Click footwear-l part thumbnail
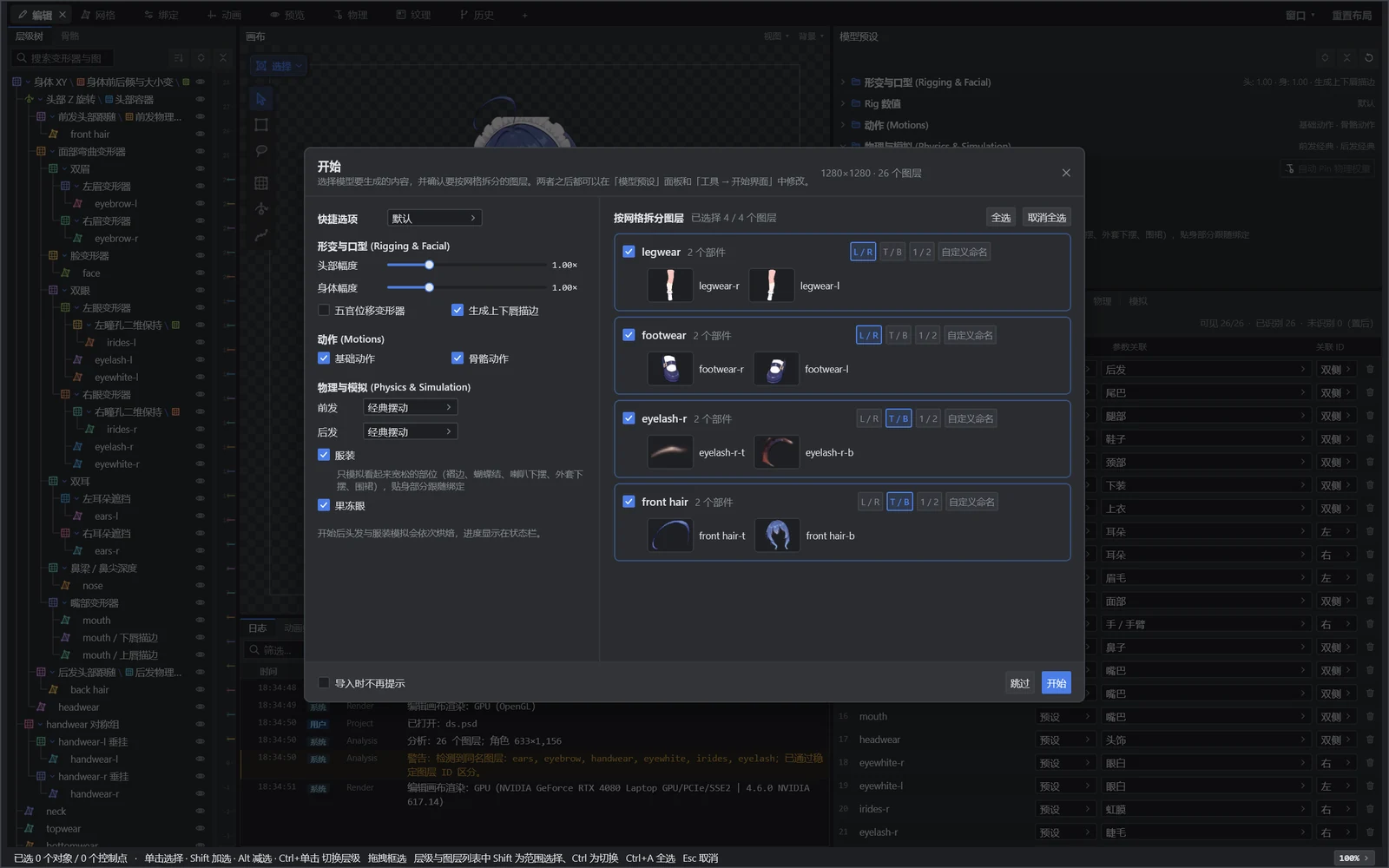1389x868 pixels. coord(776,369)
